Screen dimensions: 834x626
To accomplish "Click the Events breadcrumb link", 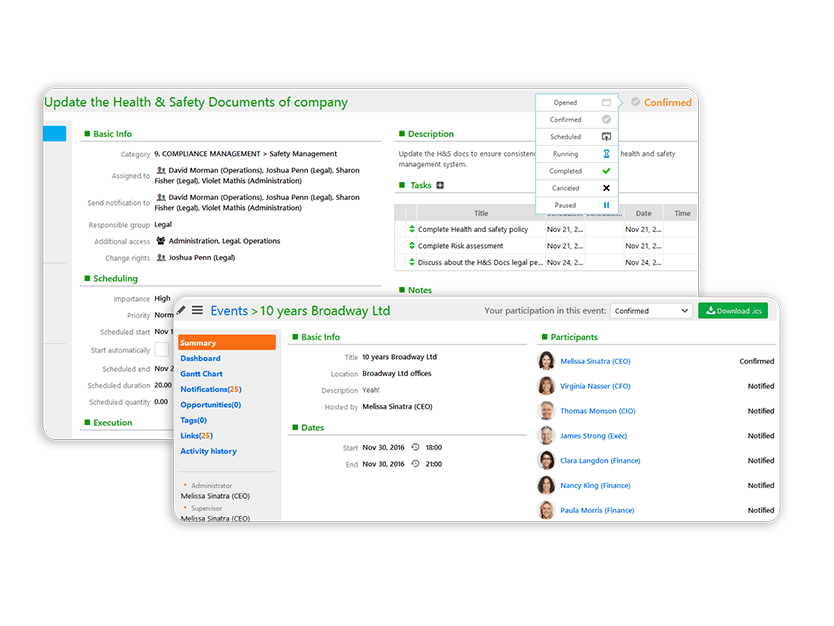I will [229, 311].
